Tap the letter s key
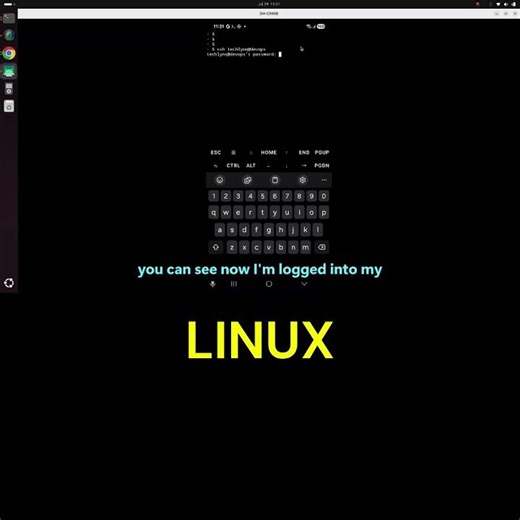Viewport: 520px width, 520px height. point(232,230)
